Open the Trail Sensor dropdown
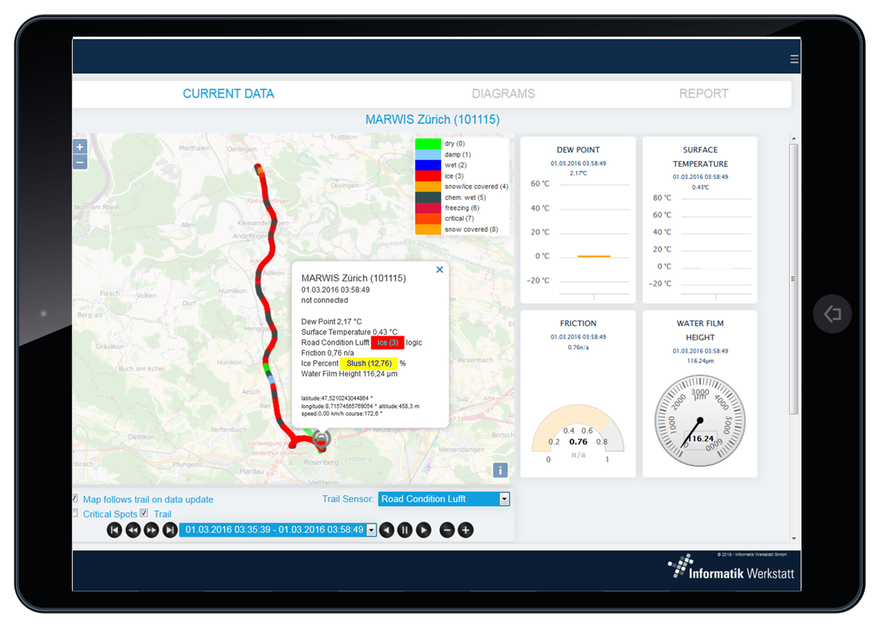Viewport: 880px width, 627px height. (504, 499)
